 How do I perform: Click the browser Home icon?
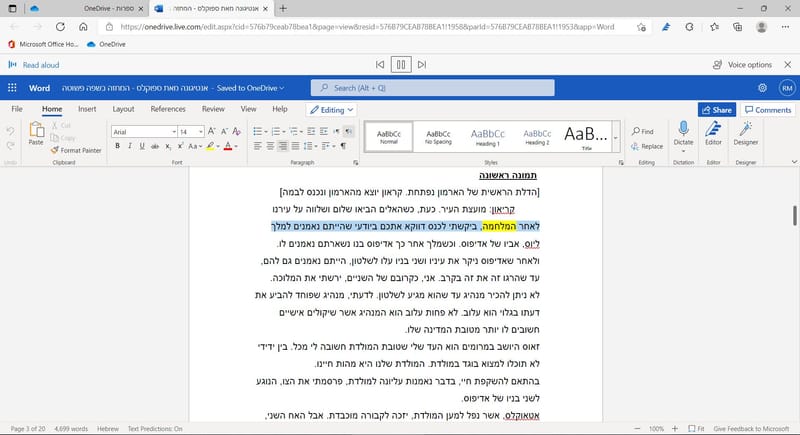click(x=83, y=27)
